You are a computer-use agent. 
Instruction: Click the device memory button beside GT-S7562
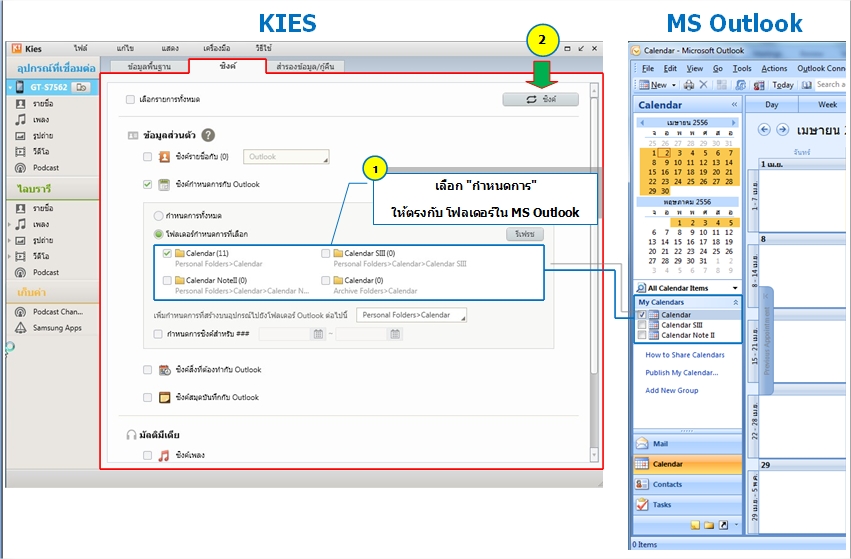(80, 87)
